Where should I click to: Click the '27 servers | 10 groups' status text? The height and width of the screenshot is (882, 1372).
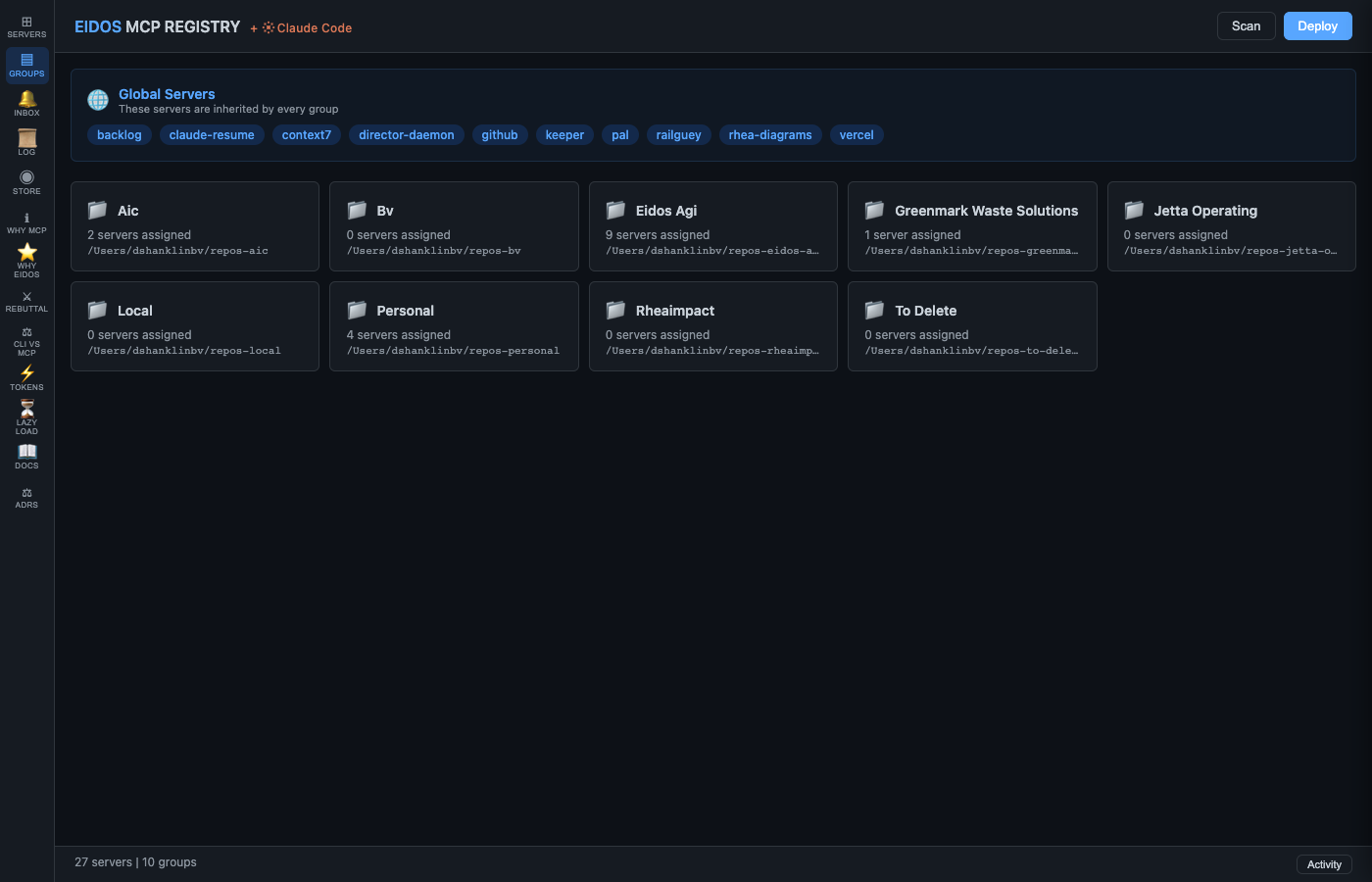pyautogui.click(x=135, y=862)
